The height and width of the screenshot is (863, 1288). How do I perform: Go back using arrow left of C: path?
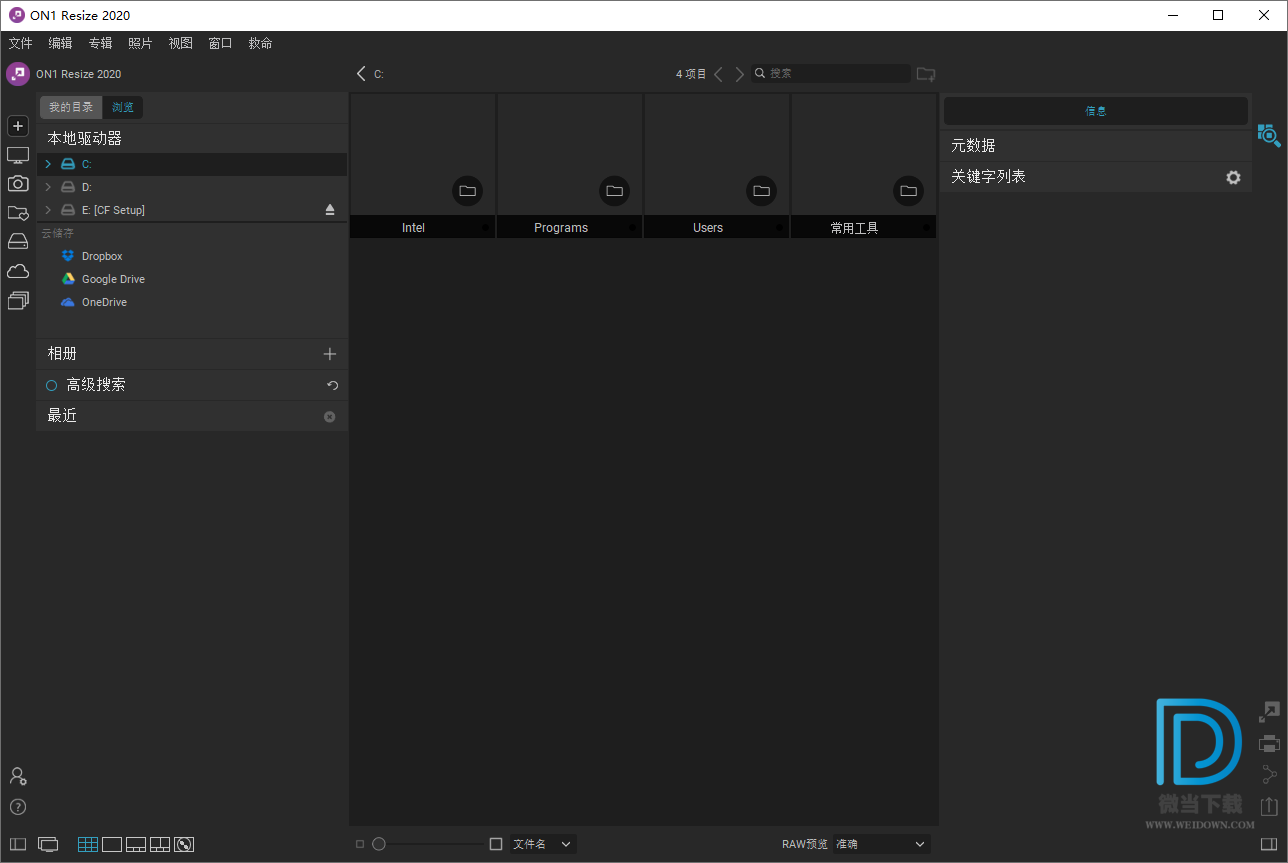[x=361, y=74]
